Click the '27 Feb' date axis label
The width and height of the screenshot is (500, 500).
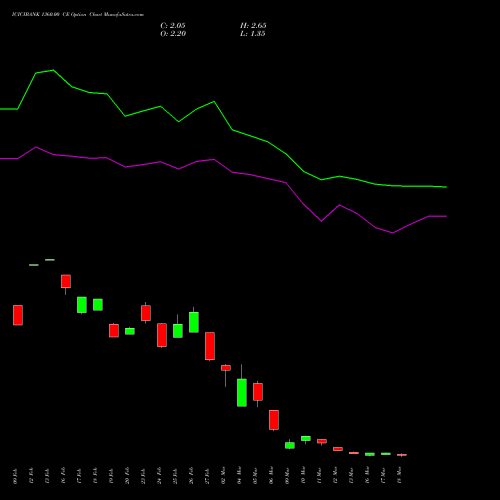tap(207, 476)
